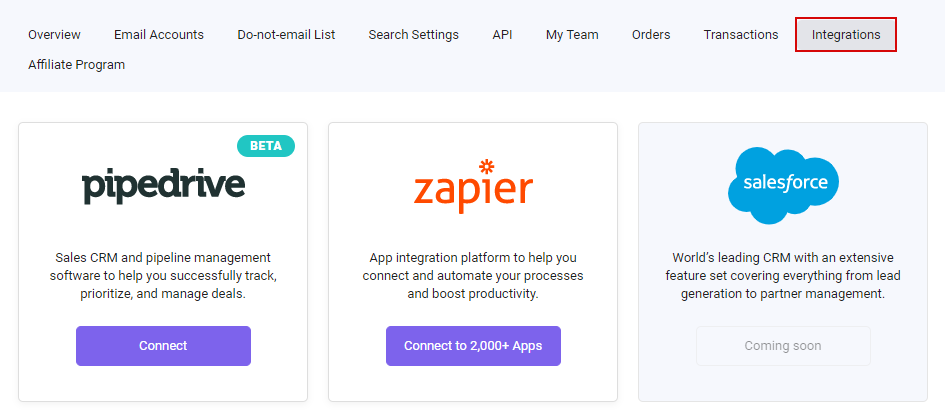Open the Overview tab
The width and height of the screenshot is (945, 411).
(x=54, y=34)
